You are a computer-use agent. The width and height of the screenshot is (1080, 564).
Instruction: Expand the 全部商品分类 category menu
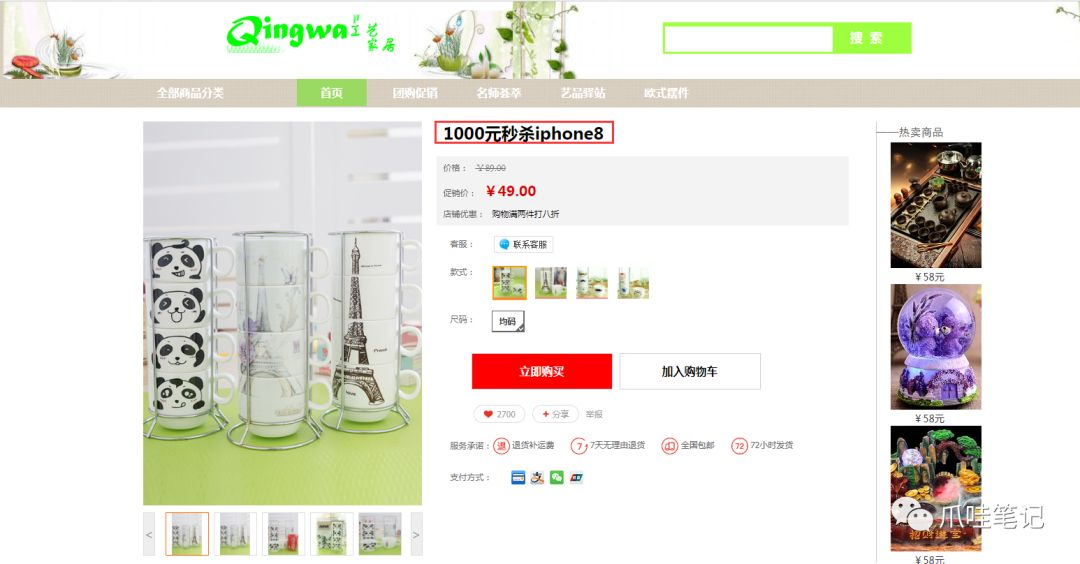(190, 93)
